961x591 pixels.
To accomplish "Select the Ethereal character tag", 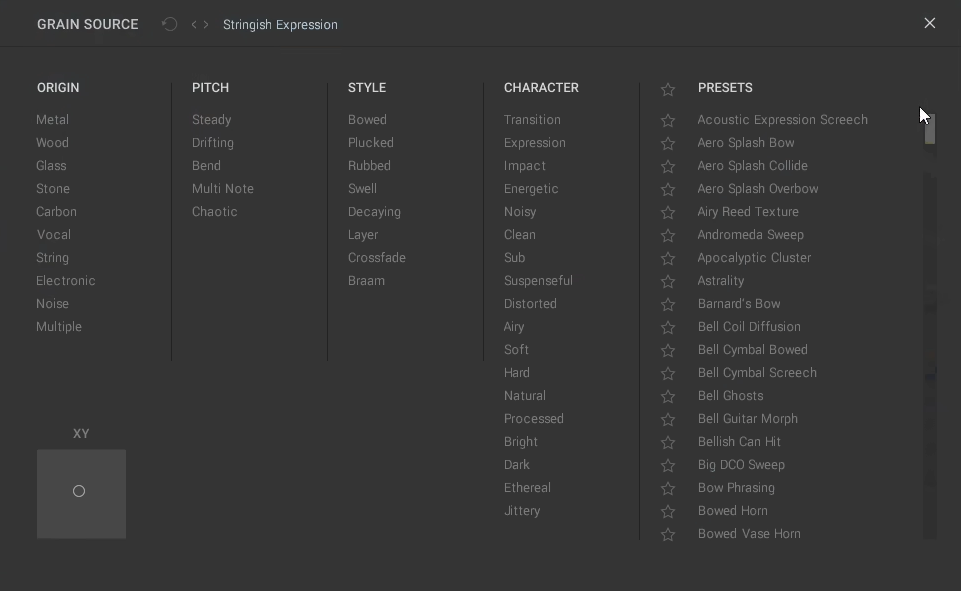I will pos(528,487).
